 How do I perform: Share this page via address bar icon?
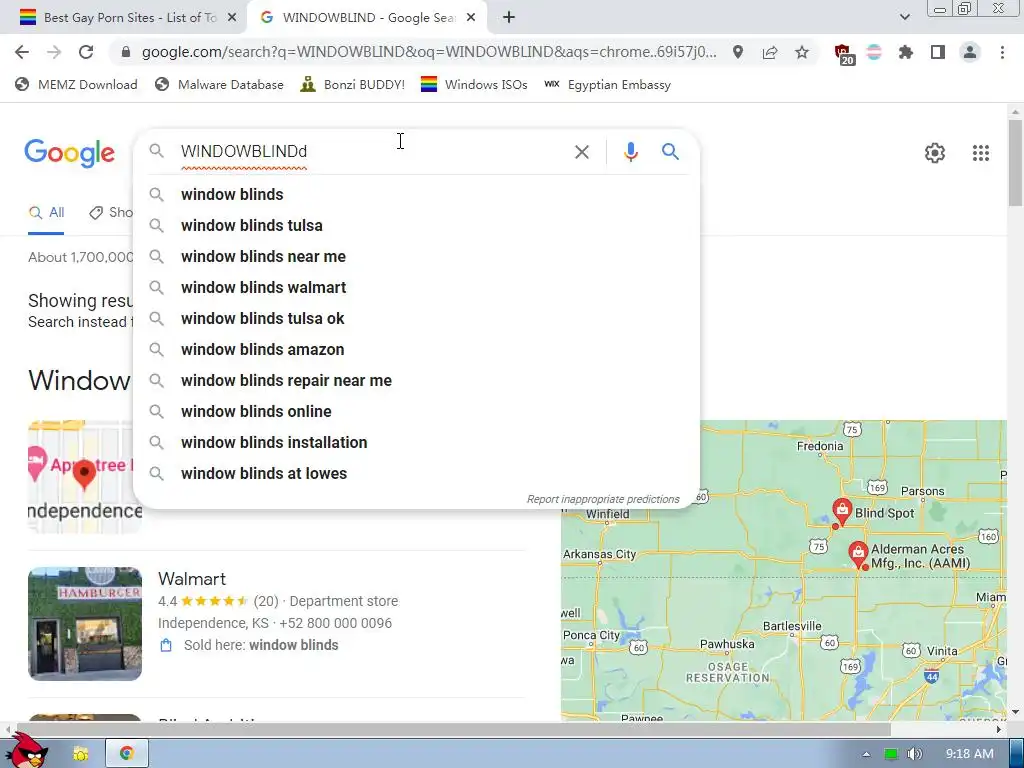tap(770, 52)
